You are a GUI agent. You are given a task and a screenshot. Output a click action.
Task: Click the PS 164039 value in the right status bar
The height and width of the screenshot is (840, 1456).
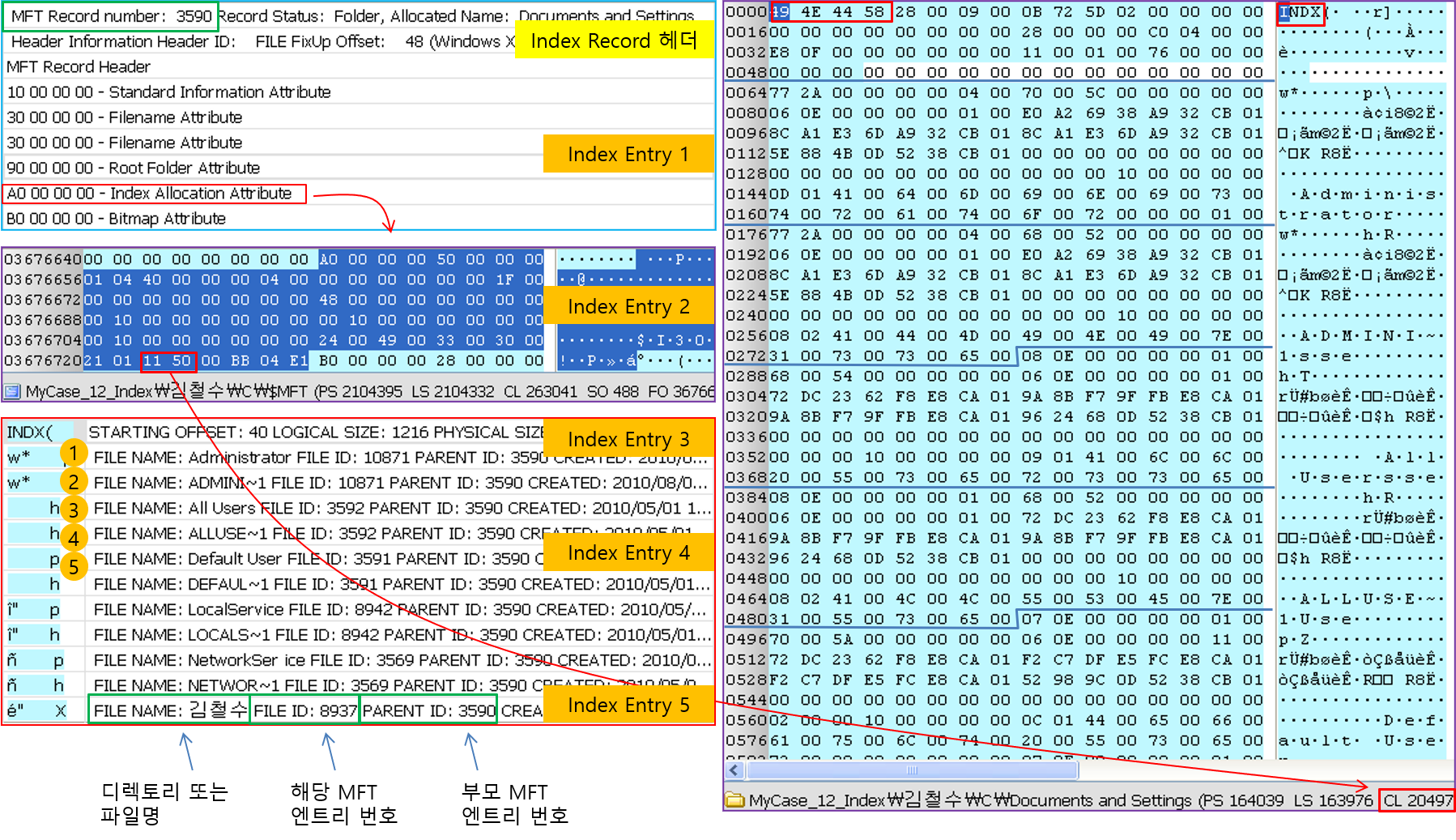point(1244,800)
